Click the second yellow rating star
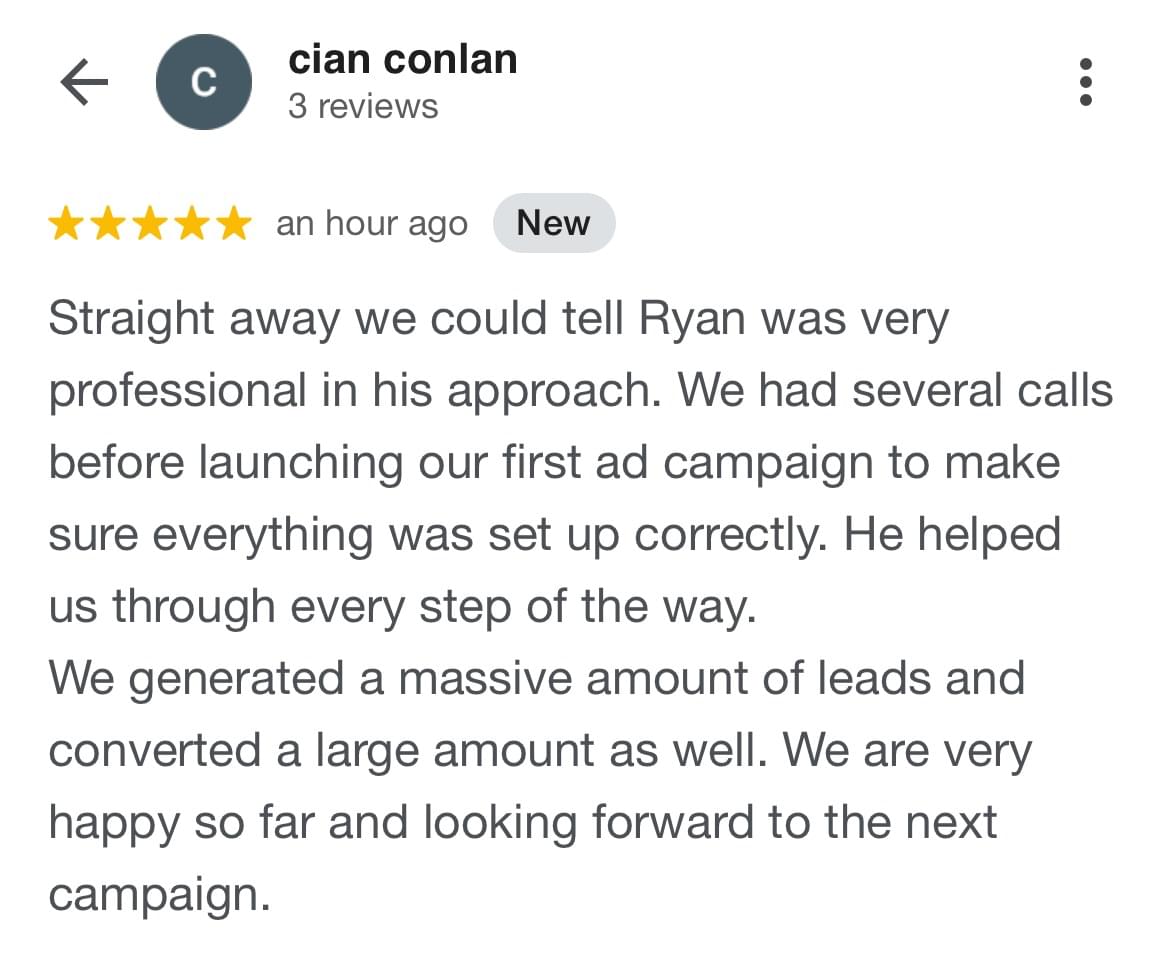Screen dimensions: 1170x958 [x=108, y=224]
